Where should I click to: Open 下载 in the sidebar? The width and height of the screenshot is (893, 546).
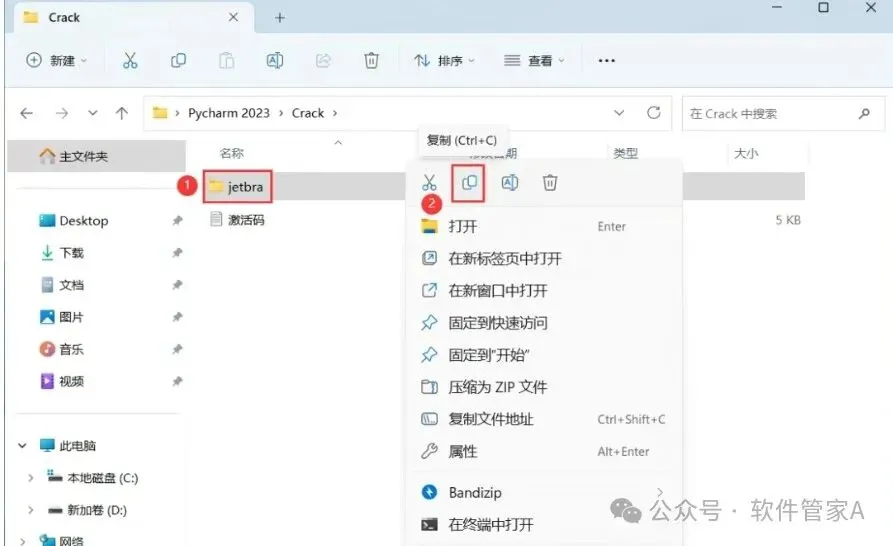tap(63, 252)
